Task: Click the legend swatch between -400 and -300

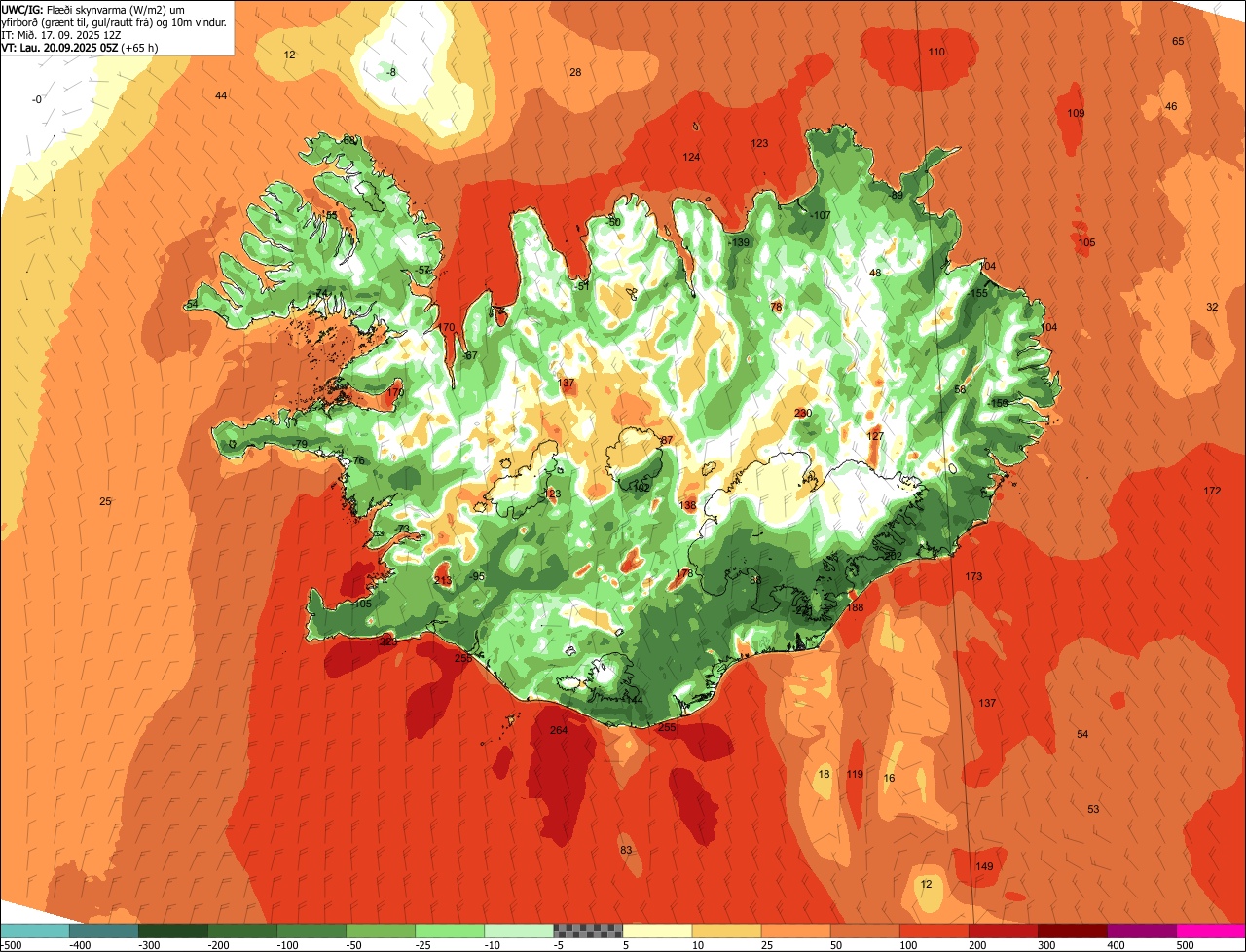Action: pyautogui.click(x=103, y=931)
